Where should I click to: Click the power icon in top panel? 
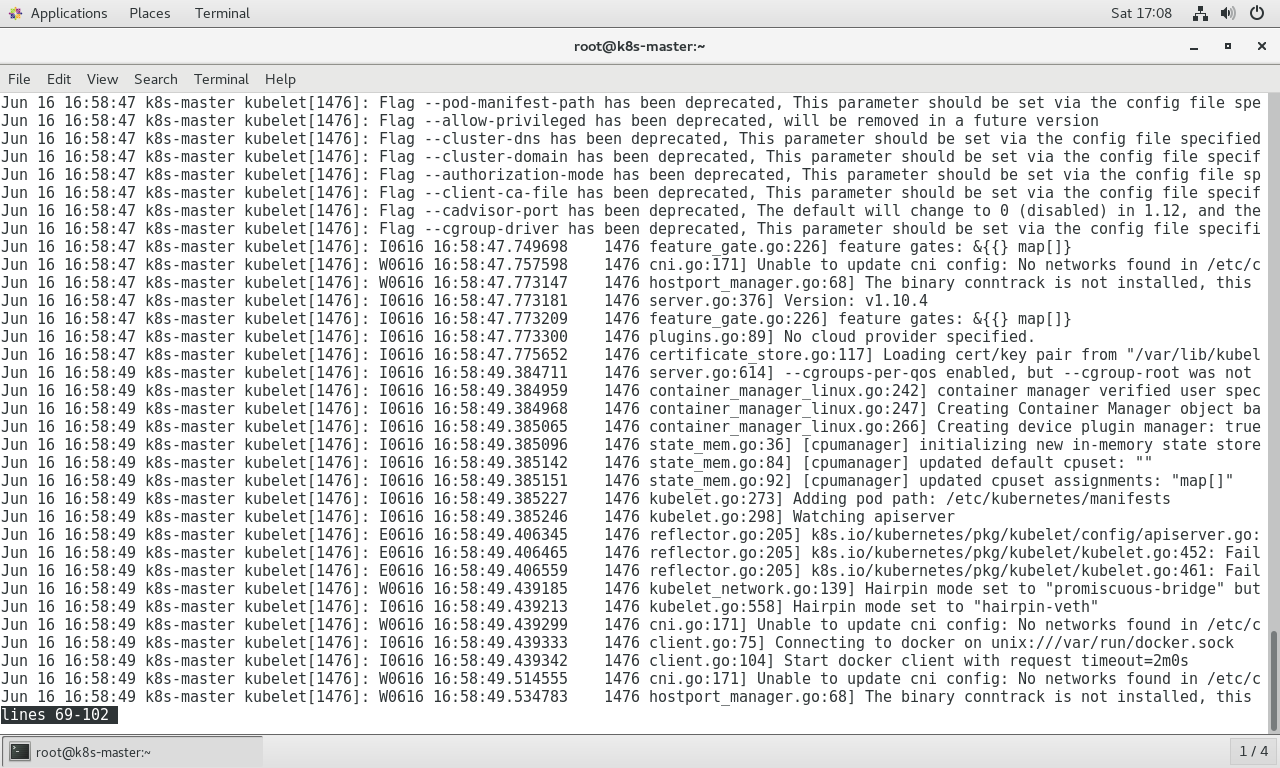coord(1257,13)
